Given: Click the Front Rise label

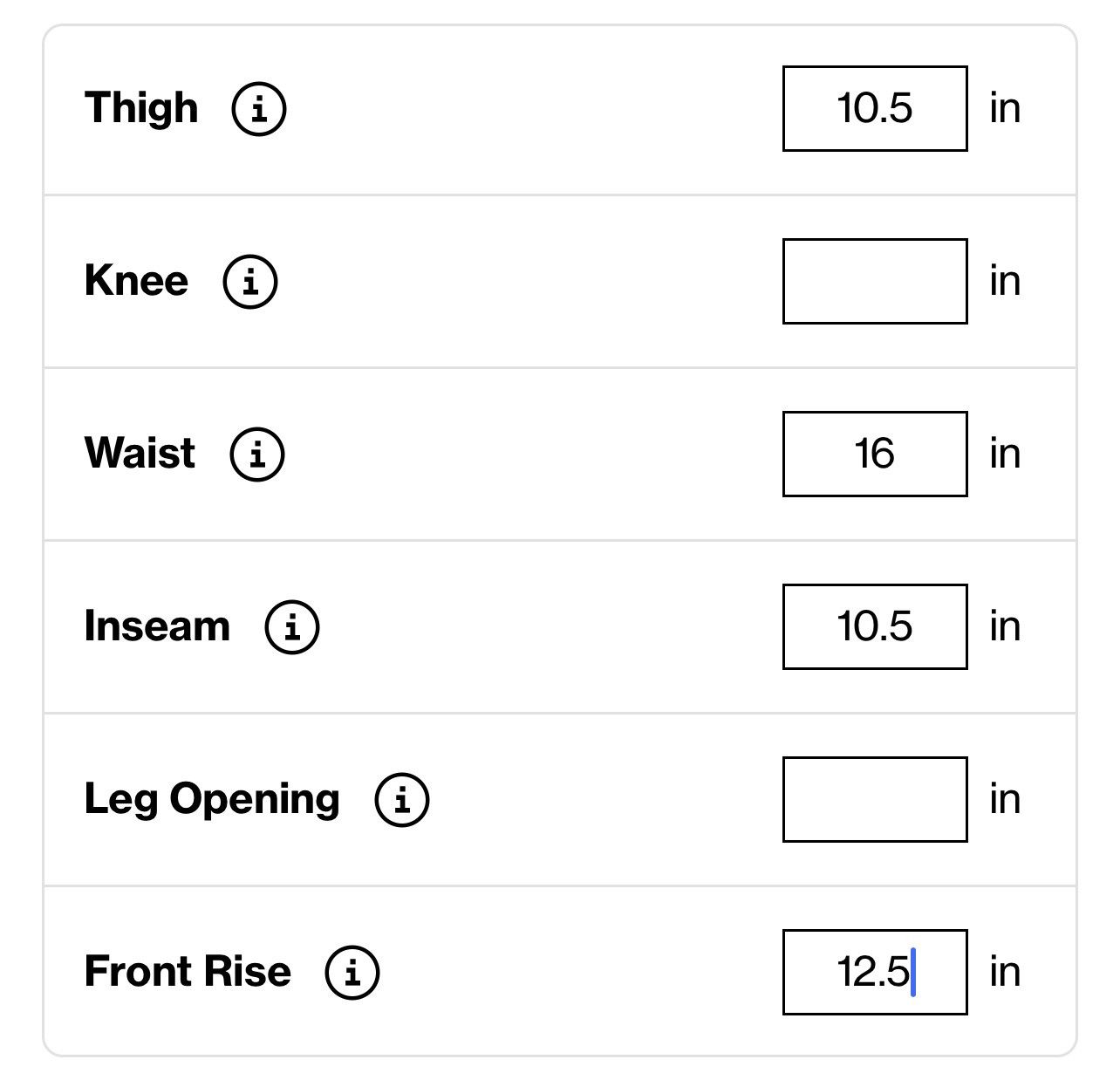Looking at the screenshot, I should point(188,972).
